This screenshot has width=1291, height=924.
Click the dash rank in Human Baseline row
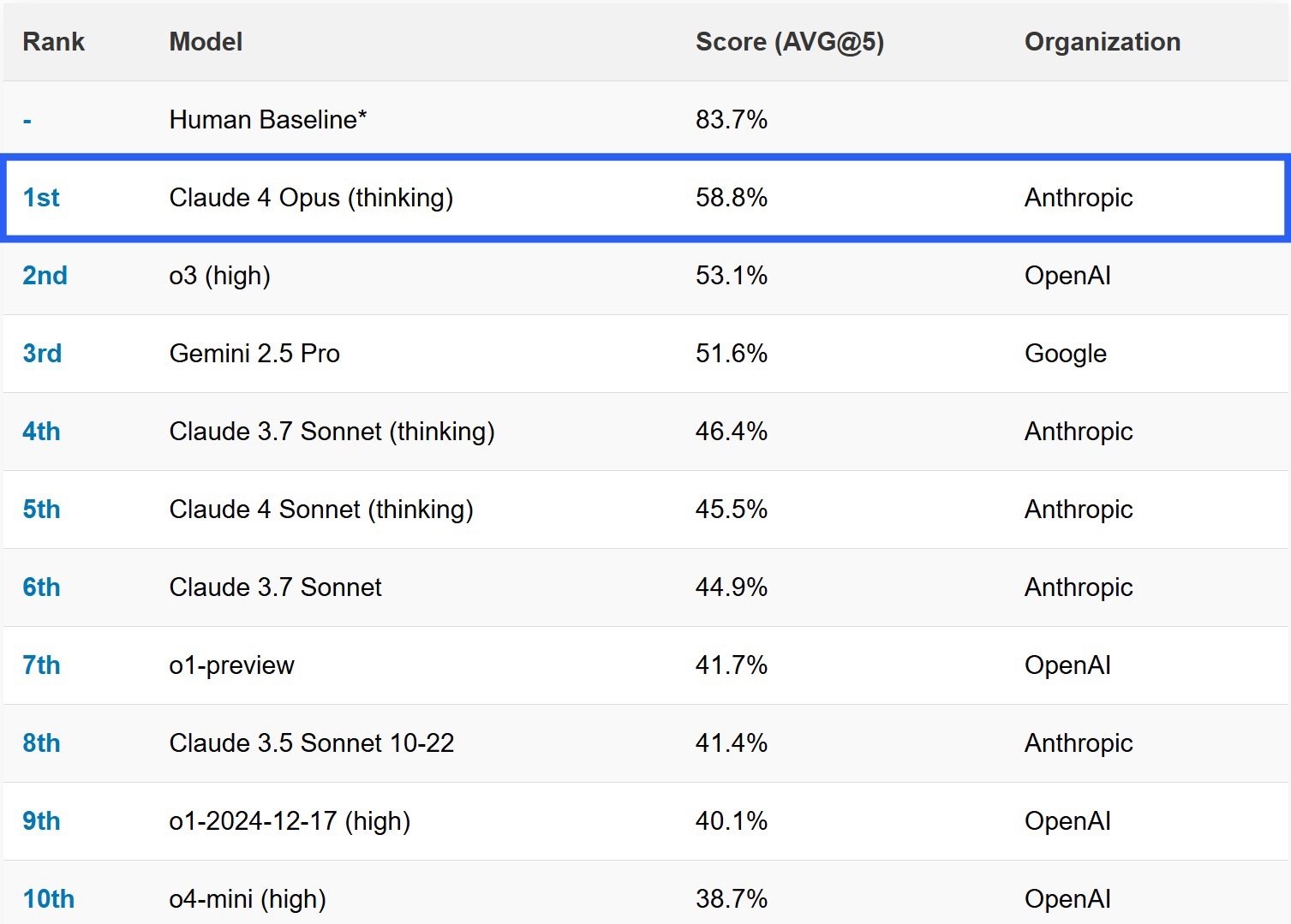point(27,121)
